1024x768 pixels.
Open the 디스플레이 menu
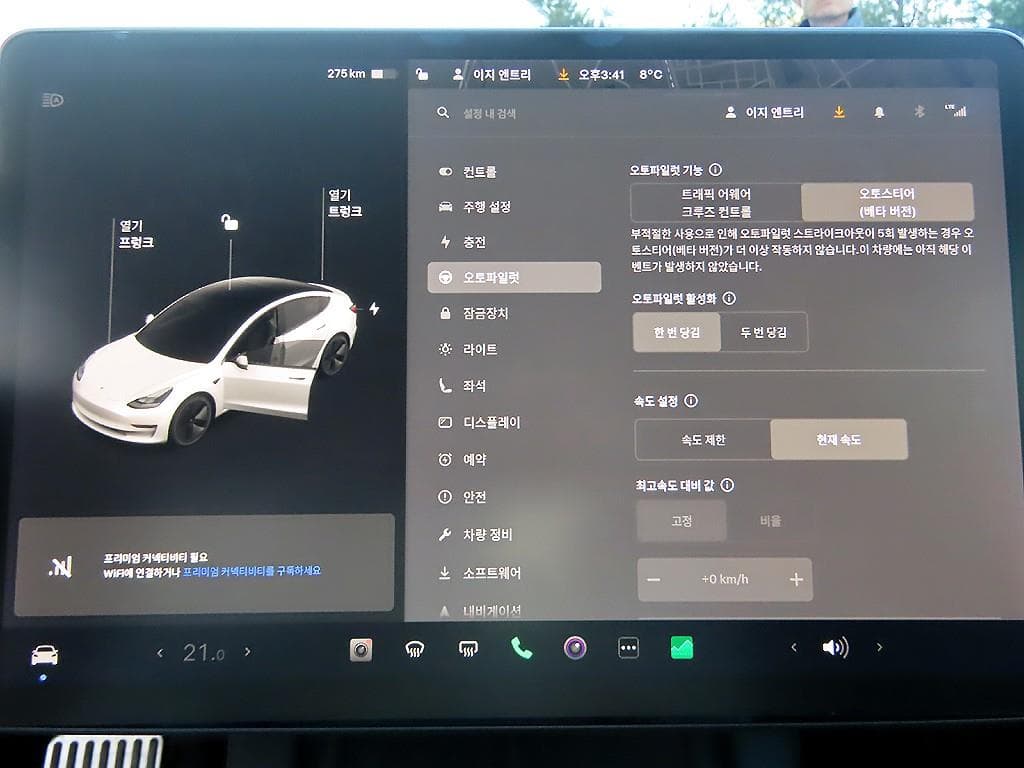tap(479, 423)
